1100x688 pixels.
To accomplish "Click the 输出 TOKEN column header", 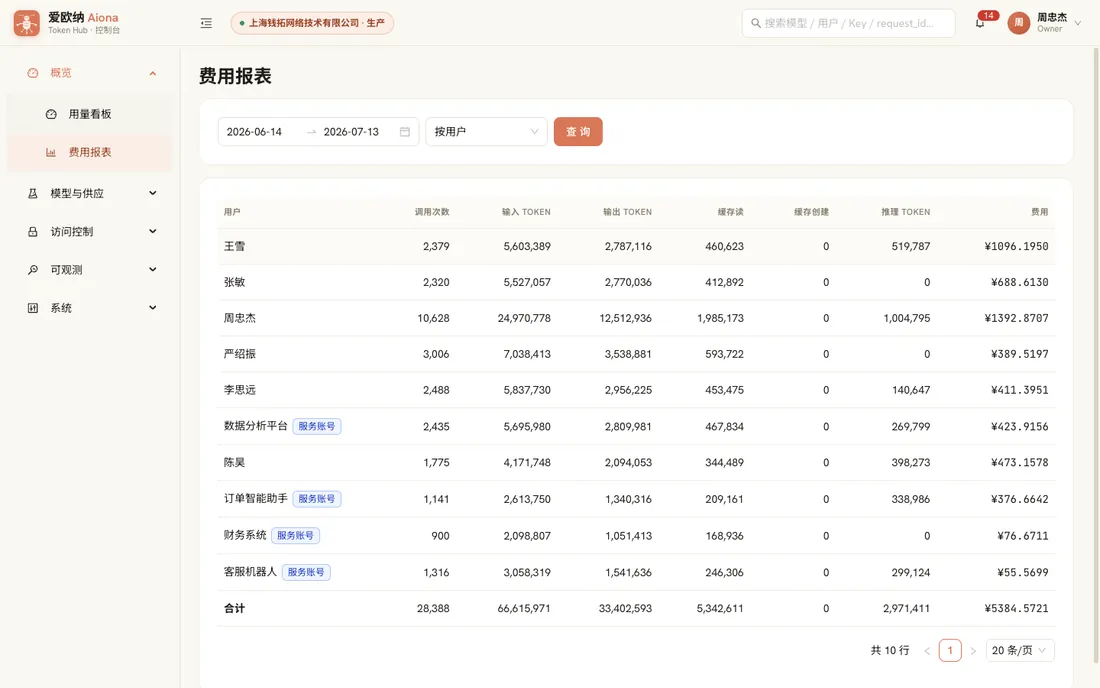I will click(627, 212).
